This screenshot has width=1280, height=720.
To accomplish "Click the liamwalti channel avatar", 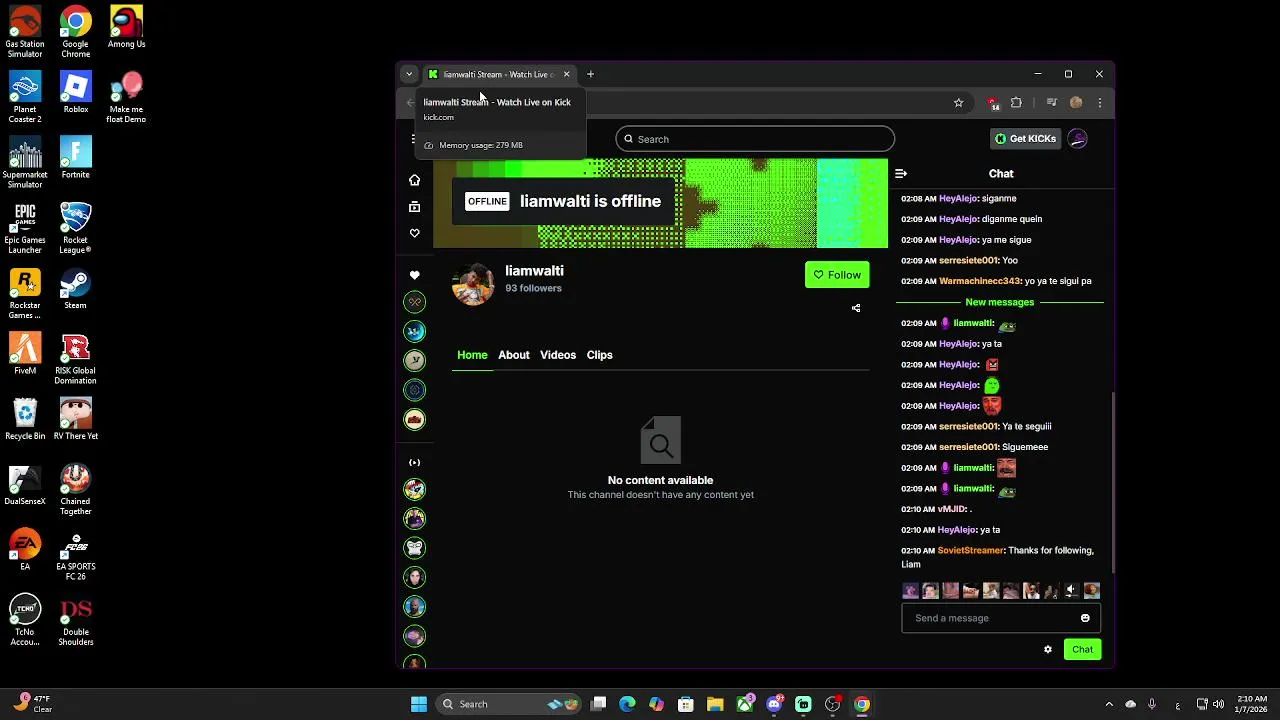I will 473,284.
